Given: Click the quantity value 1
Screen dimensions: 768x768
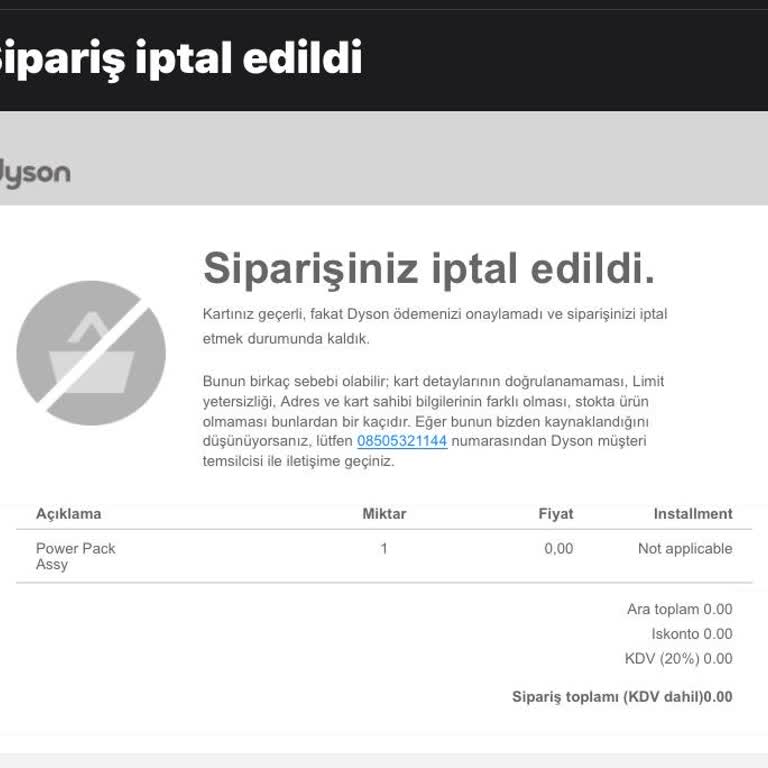Looking at the screenshot, I should click(x=384, y=549).
